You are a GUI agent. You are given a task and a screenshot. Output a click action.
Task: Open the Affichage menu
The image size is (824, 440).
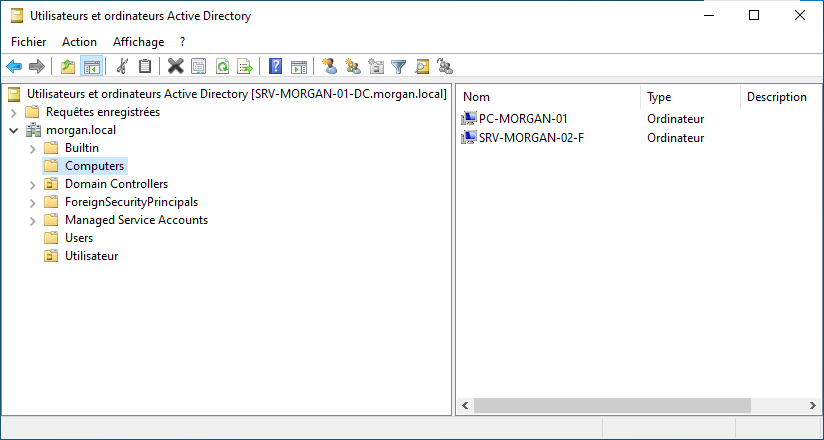point(138,42)
